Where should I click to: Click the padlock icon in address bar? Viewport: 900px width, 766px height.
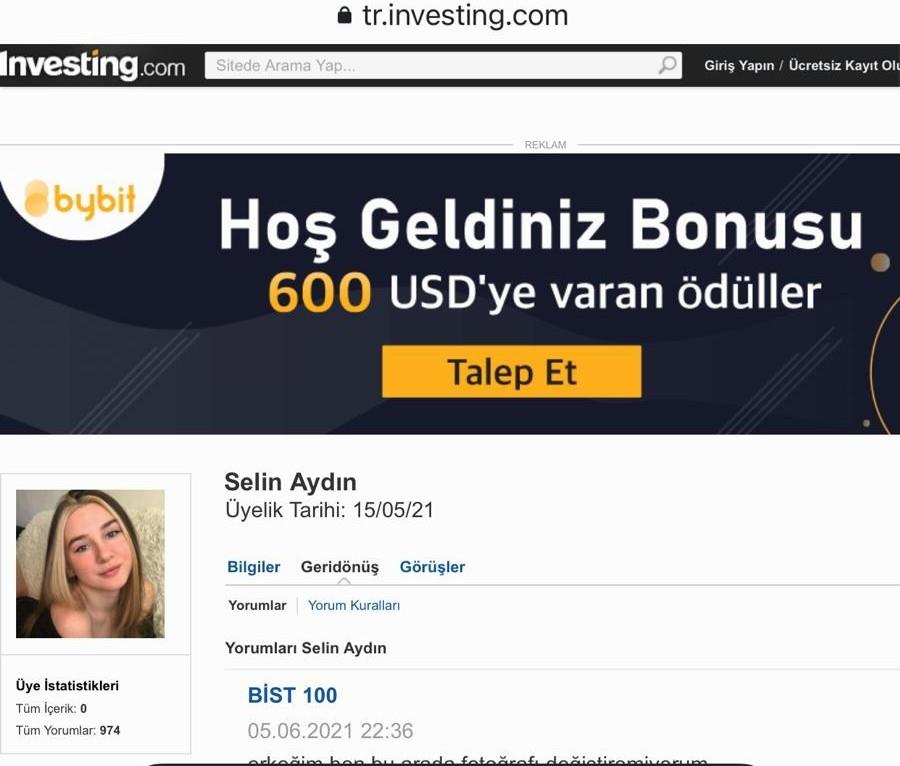point(344,15)
